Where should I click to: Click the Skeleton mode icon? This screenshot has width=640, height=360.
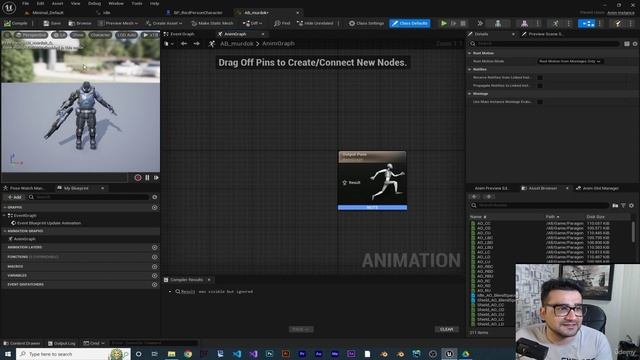498,23
